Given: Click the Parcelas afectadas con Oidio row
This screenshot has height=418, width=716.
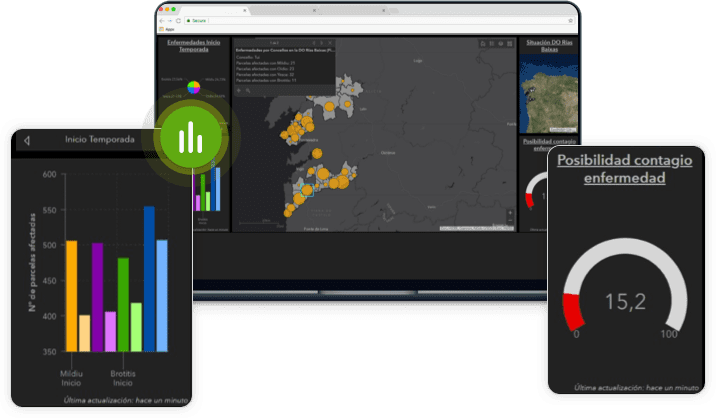Looking at the screenshot, I should click(265, 69).
